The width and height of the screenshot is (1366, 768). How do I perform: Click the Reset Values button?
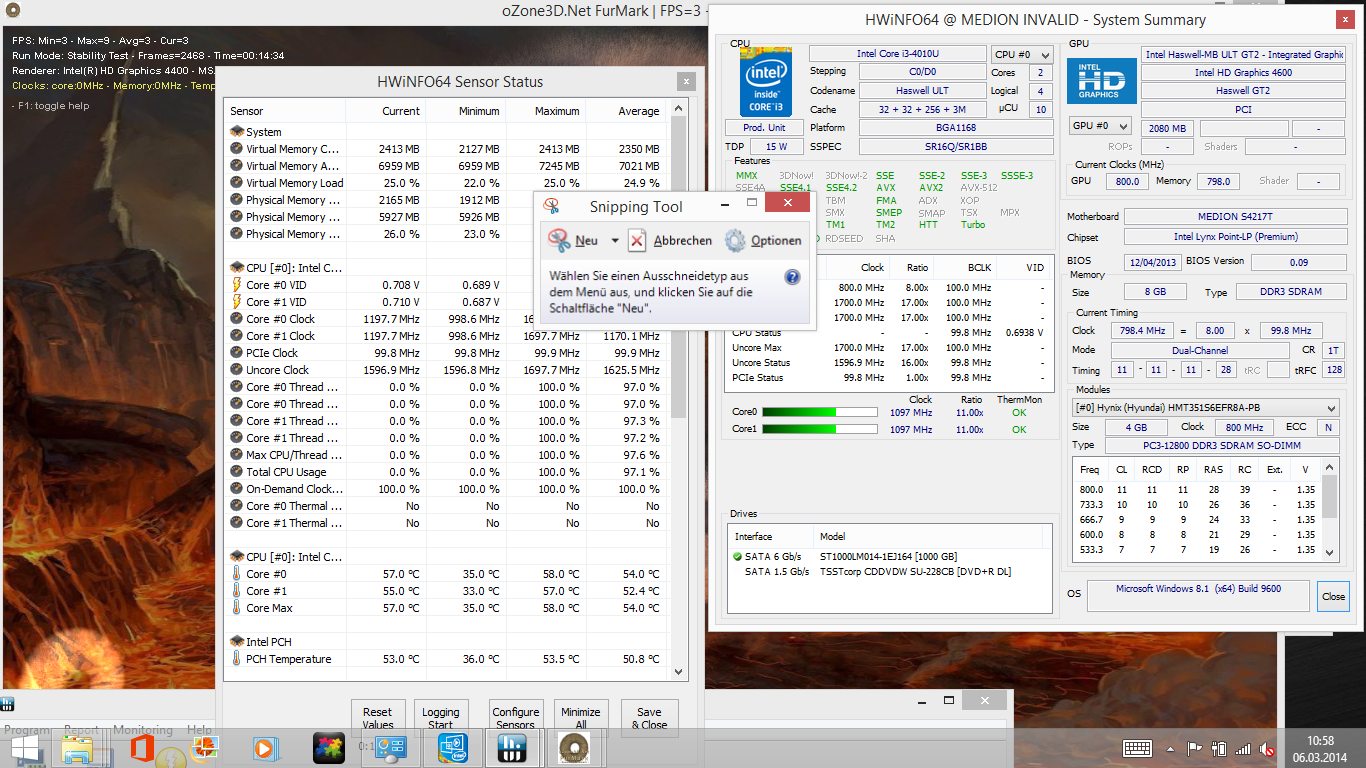[x=377, y=717]
